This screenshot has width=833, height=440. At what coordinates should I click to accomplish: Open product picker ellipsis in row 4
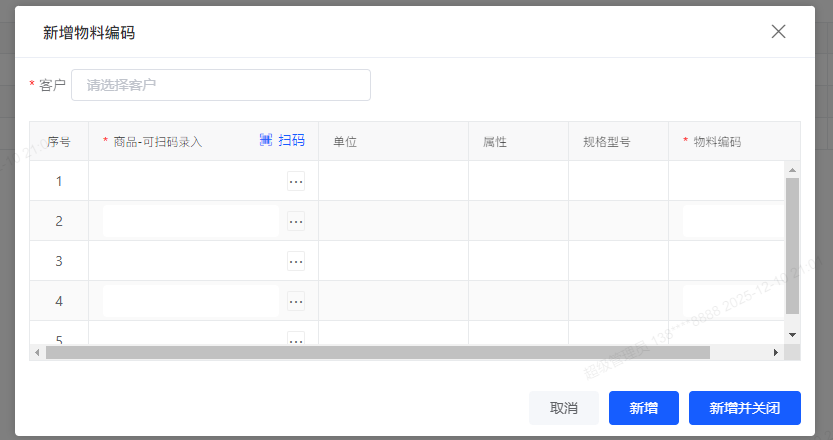[296, 301]
